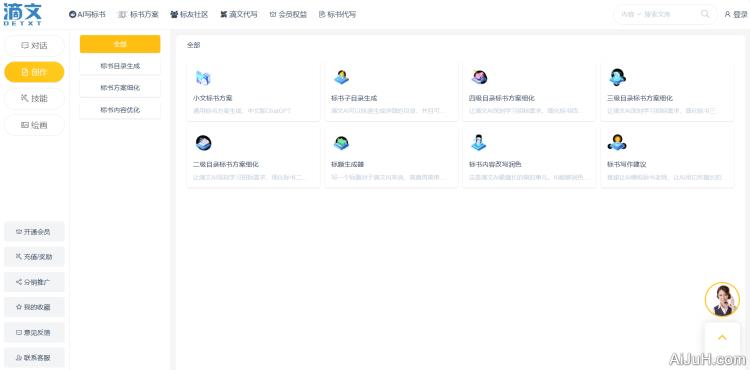
Task: Go to 标友社区 in top navigation
Action: point(189,14)
